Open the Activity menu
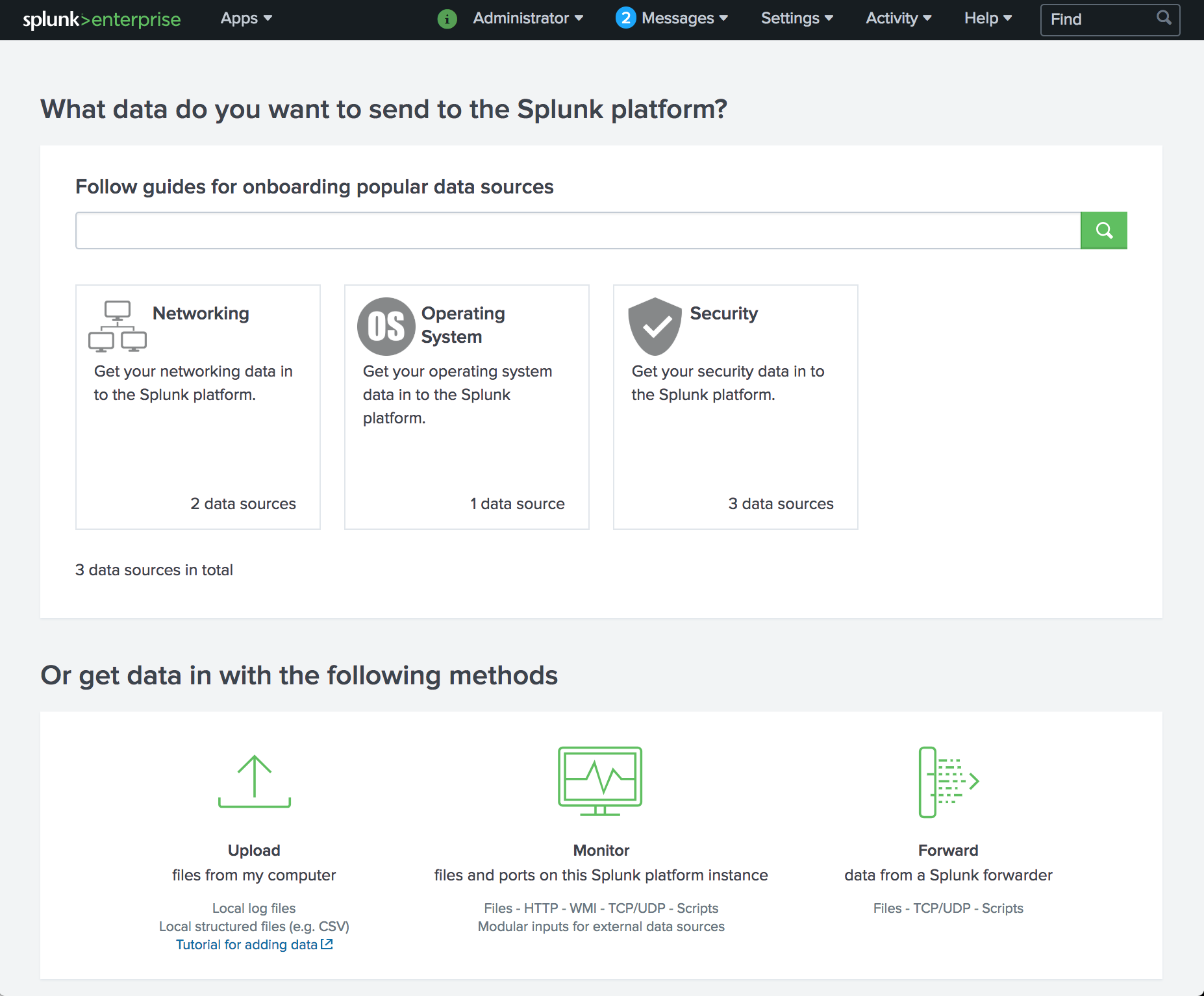This screenshot has width=1204, height=996. coord(898,18)
